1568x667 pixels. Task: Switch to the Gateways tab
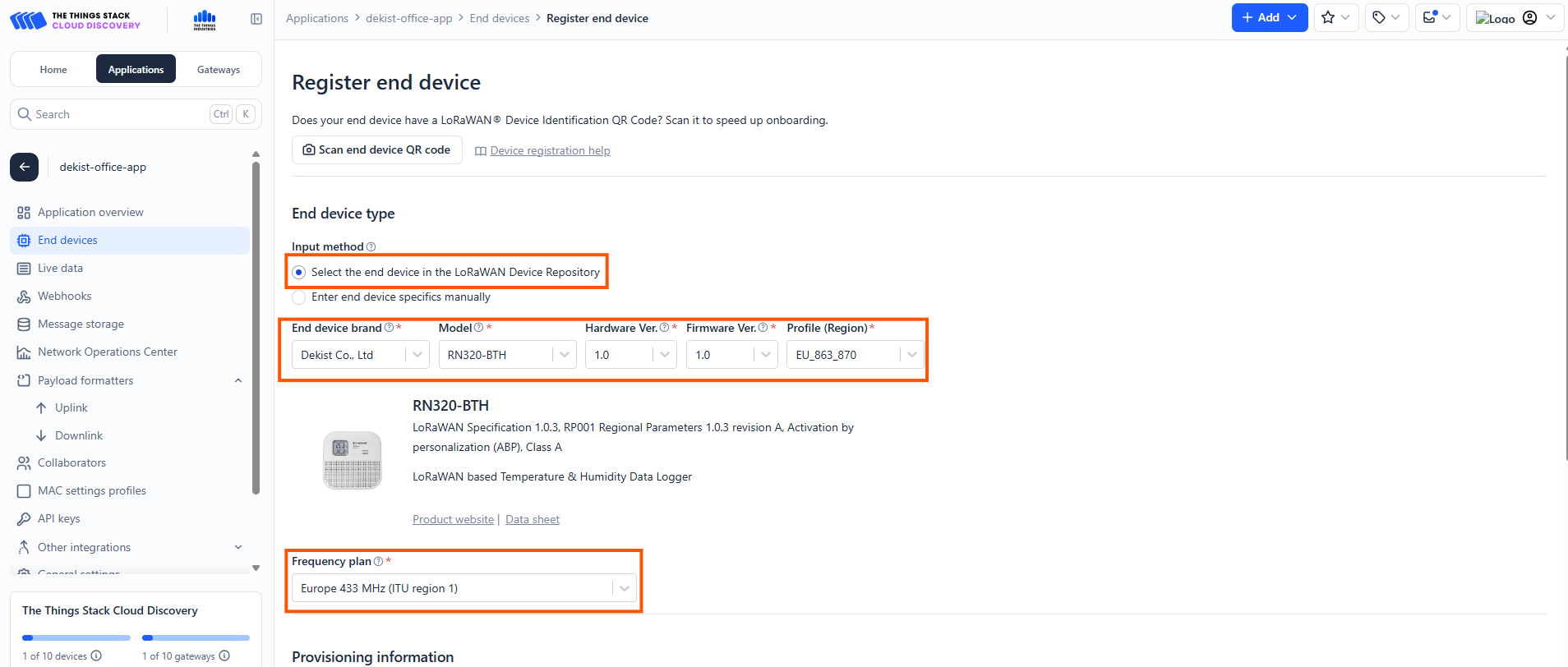[x=219, y=70]
